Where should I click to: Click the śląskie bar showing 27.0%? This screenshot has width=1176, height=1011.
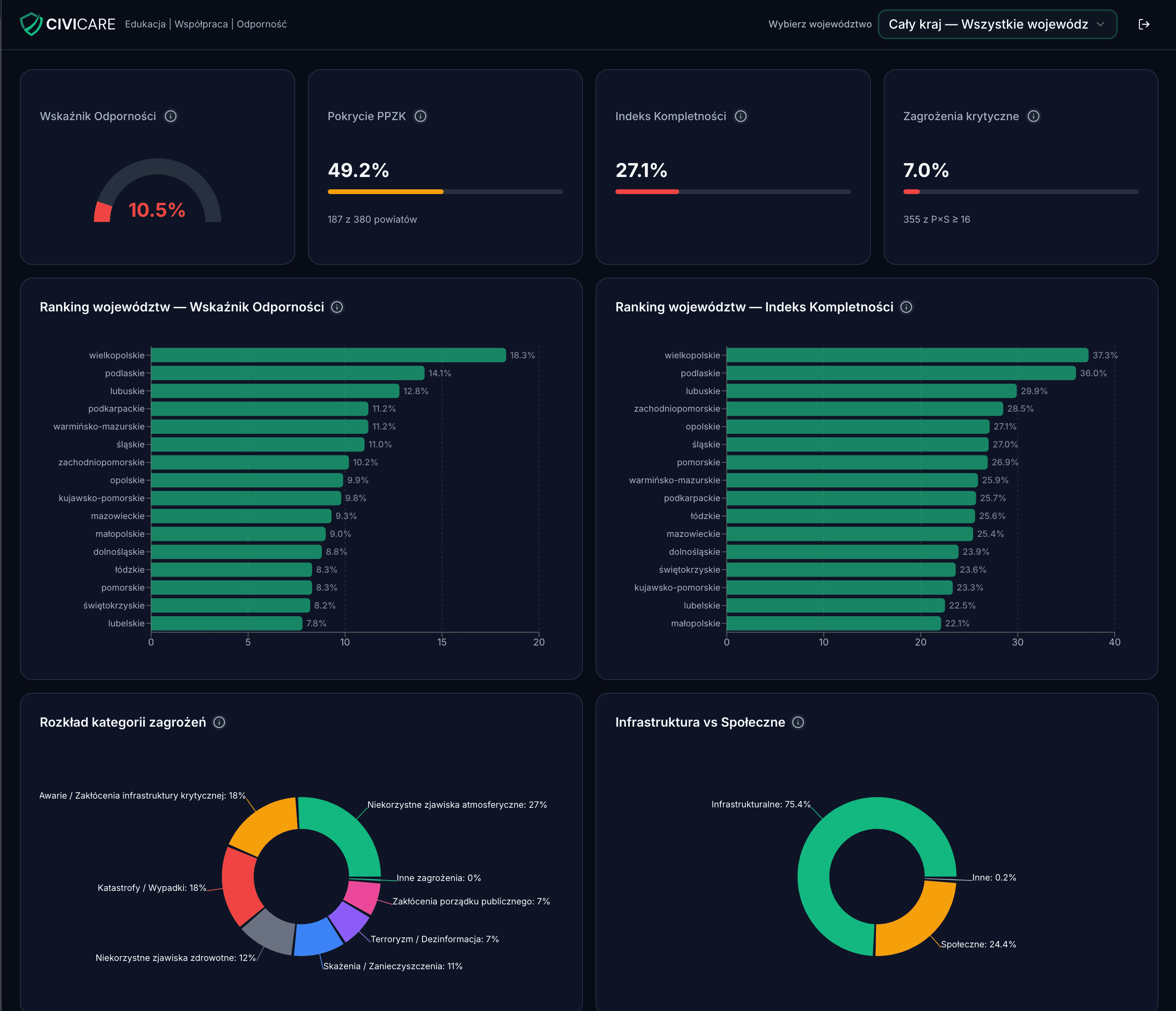(x=858, y=444)
